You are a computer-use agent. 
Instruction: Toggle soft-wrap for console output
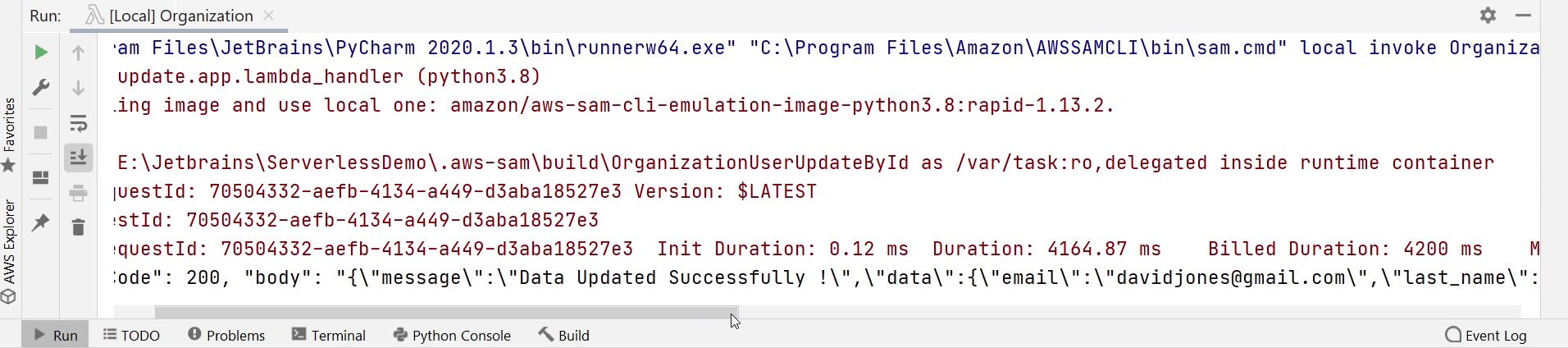point(79,123)
